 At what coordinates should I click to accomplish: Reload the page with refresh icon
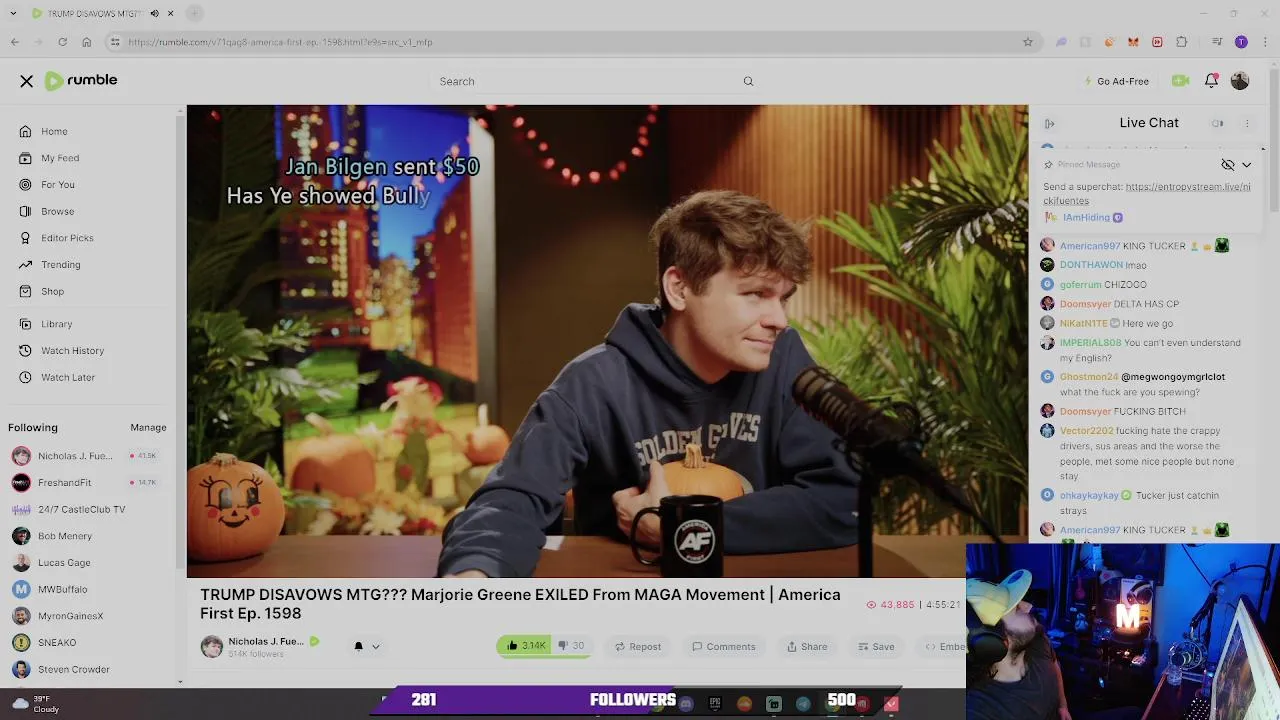[62, 42]
